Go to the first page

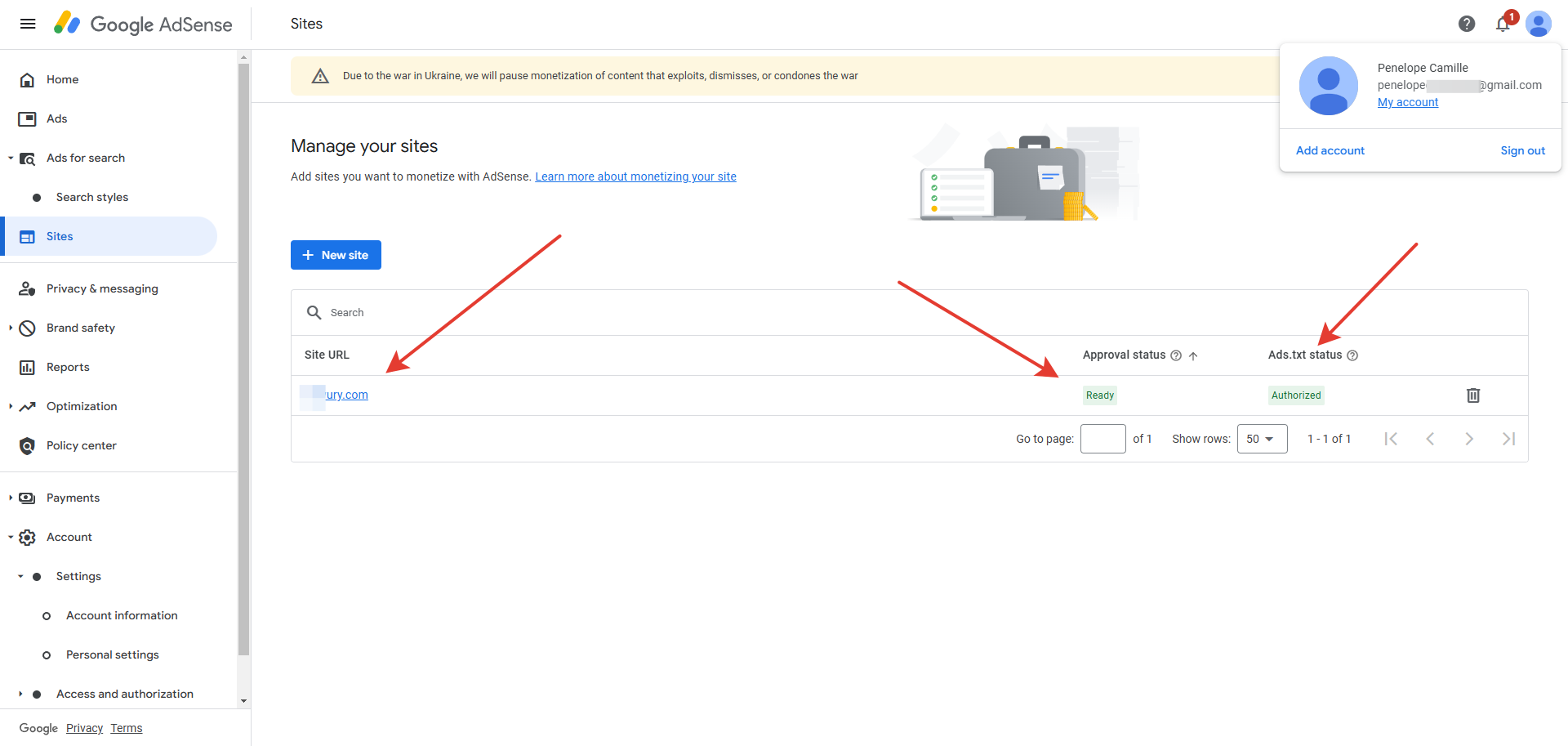coord(1391,439)
